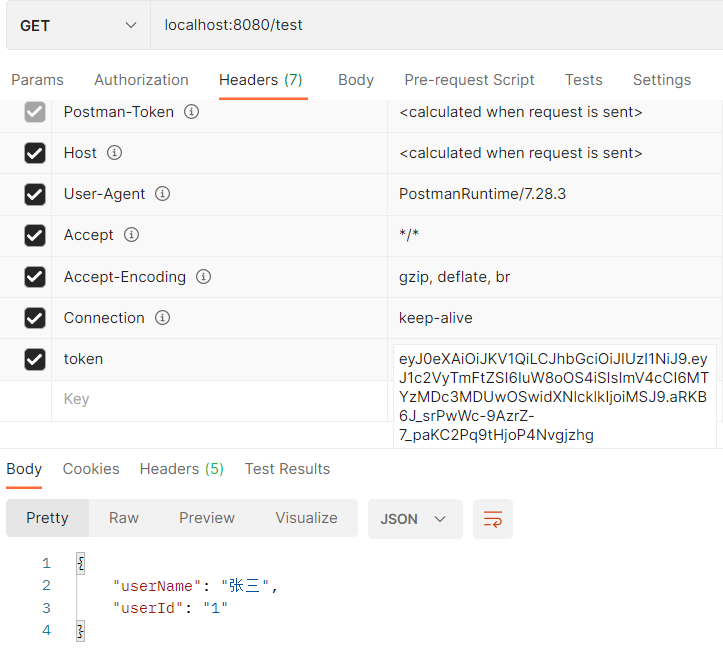Click the token header key cell
Image resolution: width=723 pixels, height=665 pixels.
[x=219, y=359]
